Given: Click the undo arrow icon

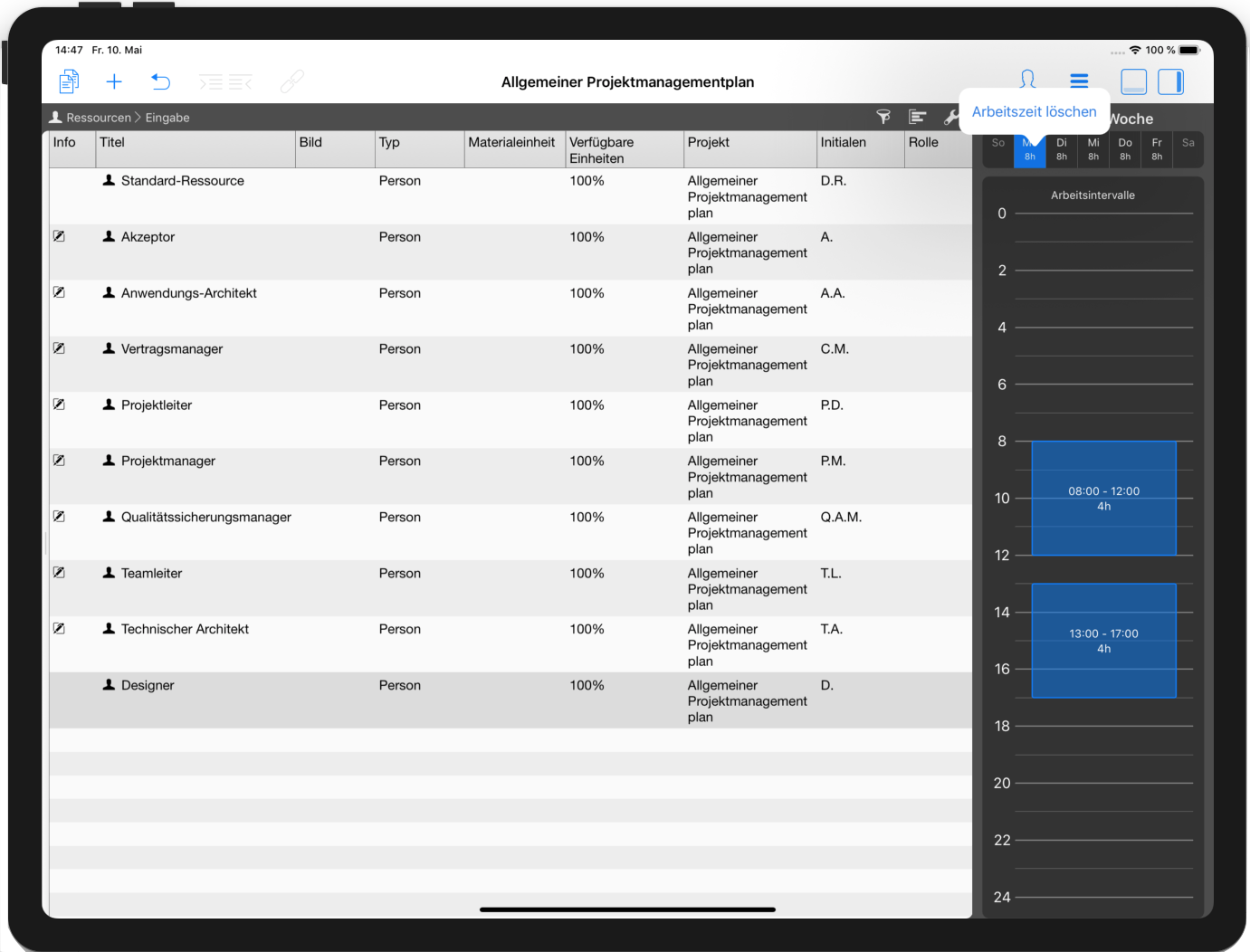Looking at the screenshot, I should tap(161, 81).
